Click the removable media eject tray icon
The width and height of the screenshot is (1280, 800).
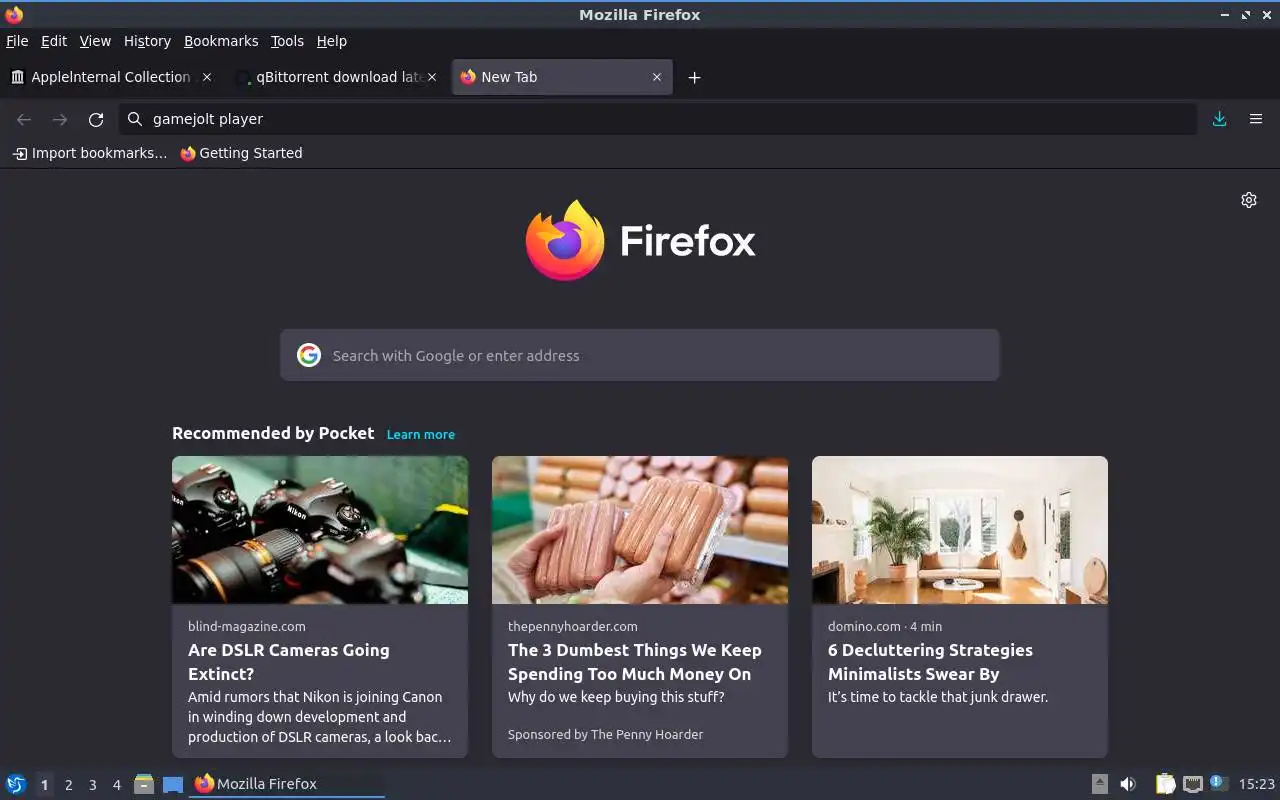(x=1099, y=784)
